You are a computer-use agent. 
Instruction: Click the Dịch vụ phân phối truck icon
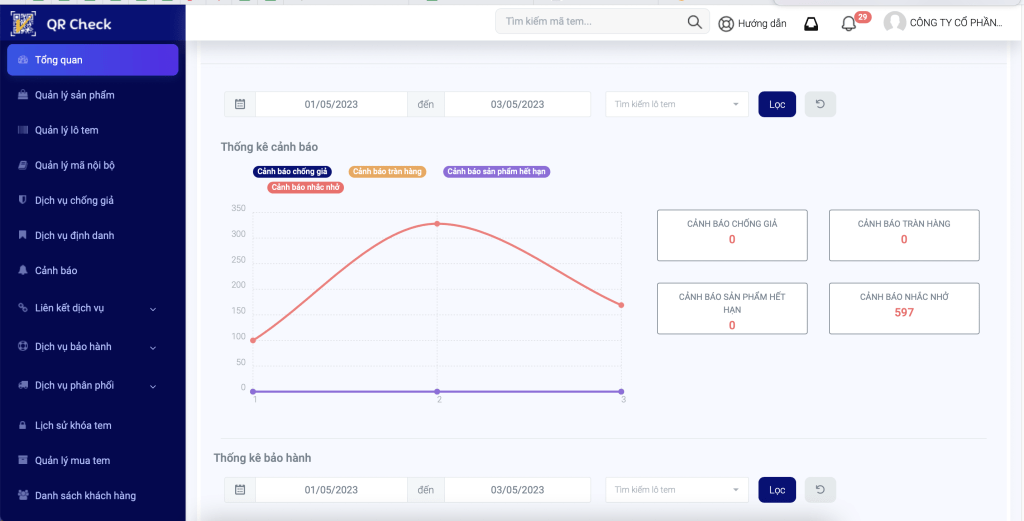23,385
